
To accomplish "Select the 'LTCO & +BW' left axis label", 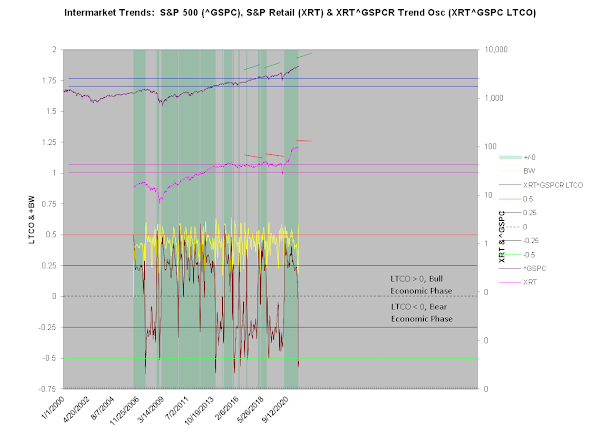I will tap(32, 220).
